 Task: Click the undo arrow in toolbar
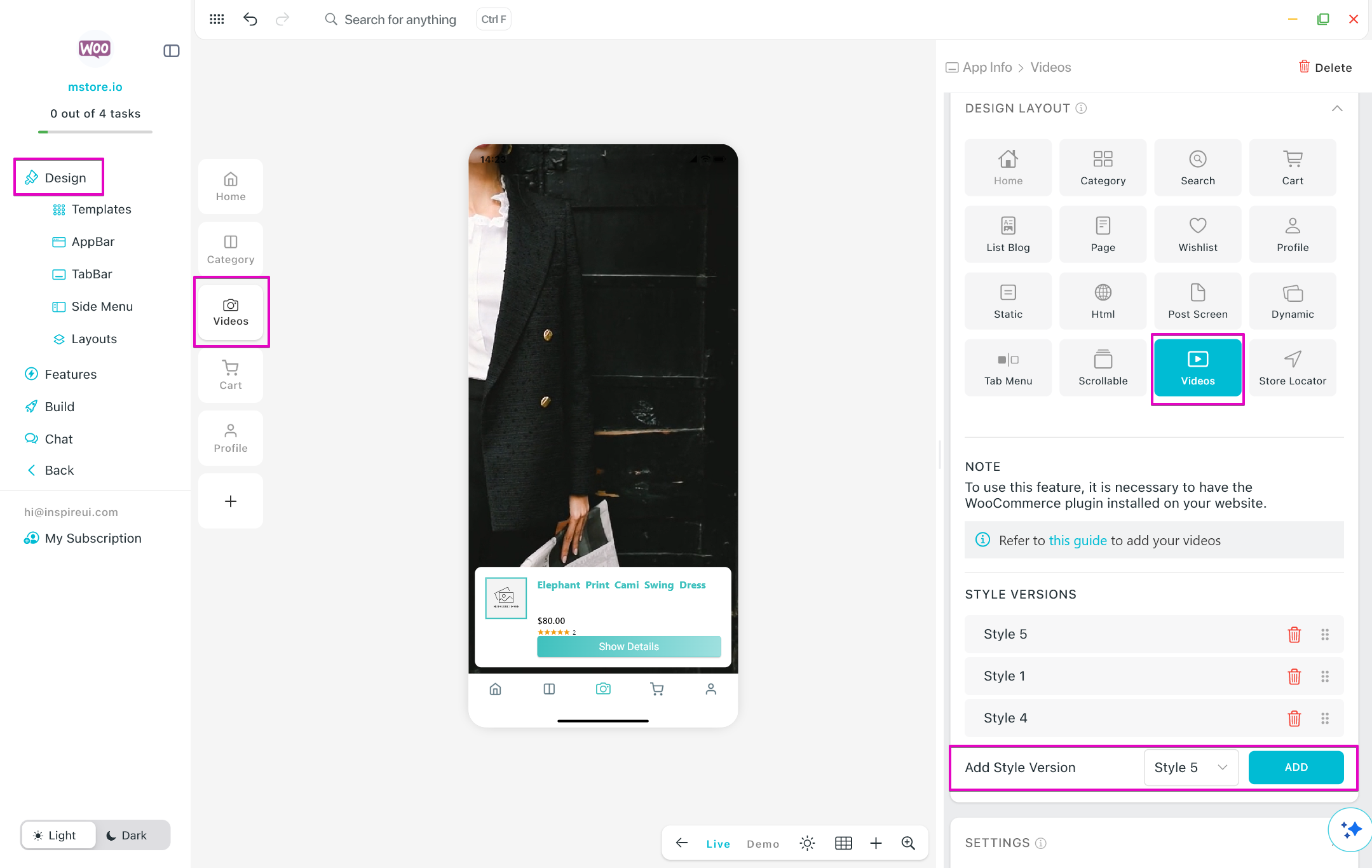click(250, 19)
